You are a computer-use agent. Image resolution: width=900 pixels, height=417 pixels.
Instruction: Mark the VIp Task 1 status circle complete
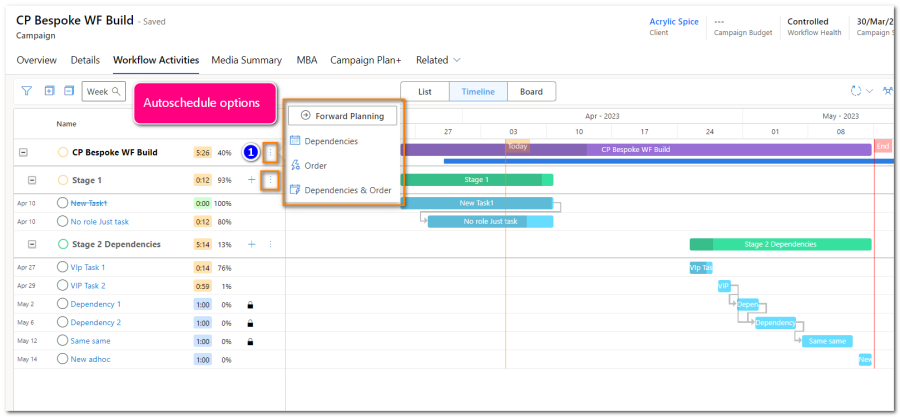[63, 268]
